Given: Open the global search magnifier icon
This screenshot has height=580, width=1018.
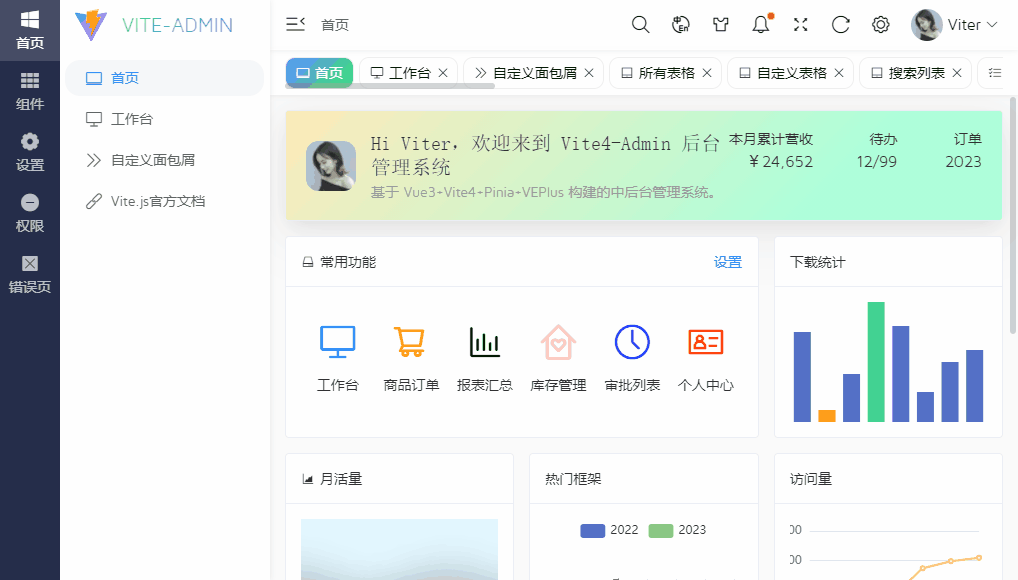Looking at the screenshot, I should pos(640,24).
